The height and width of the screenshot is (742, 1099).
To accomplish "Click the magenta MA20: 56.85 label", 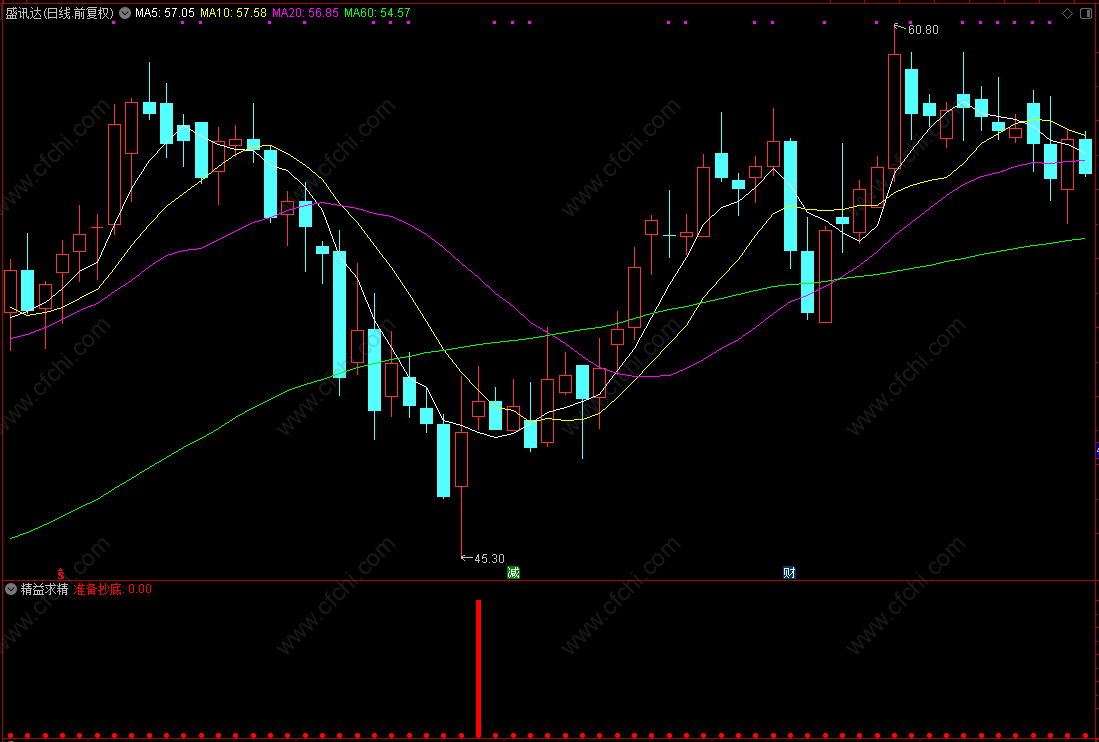I will point(305,13).
